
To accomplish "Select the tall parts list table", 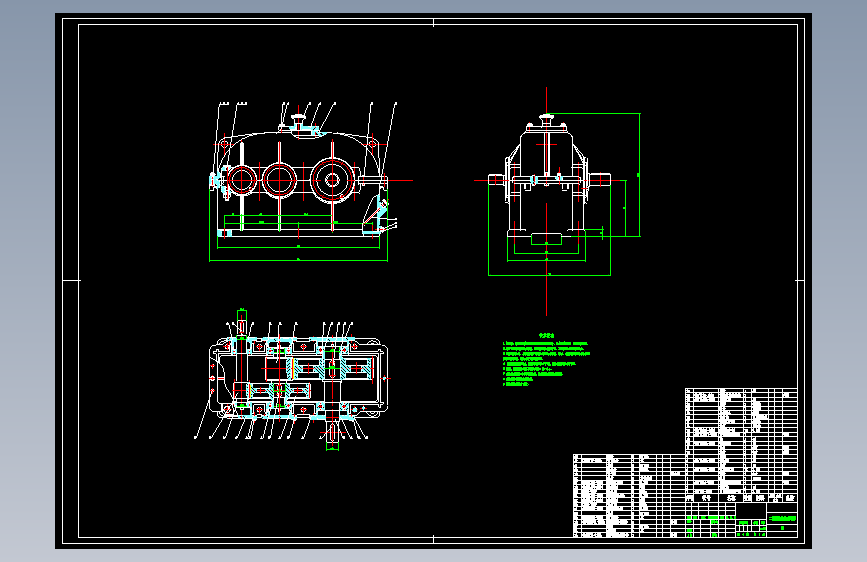I will point(741,445).
